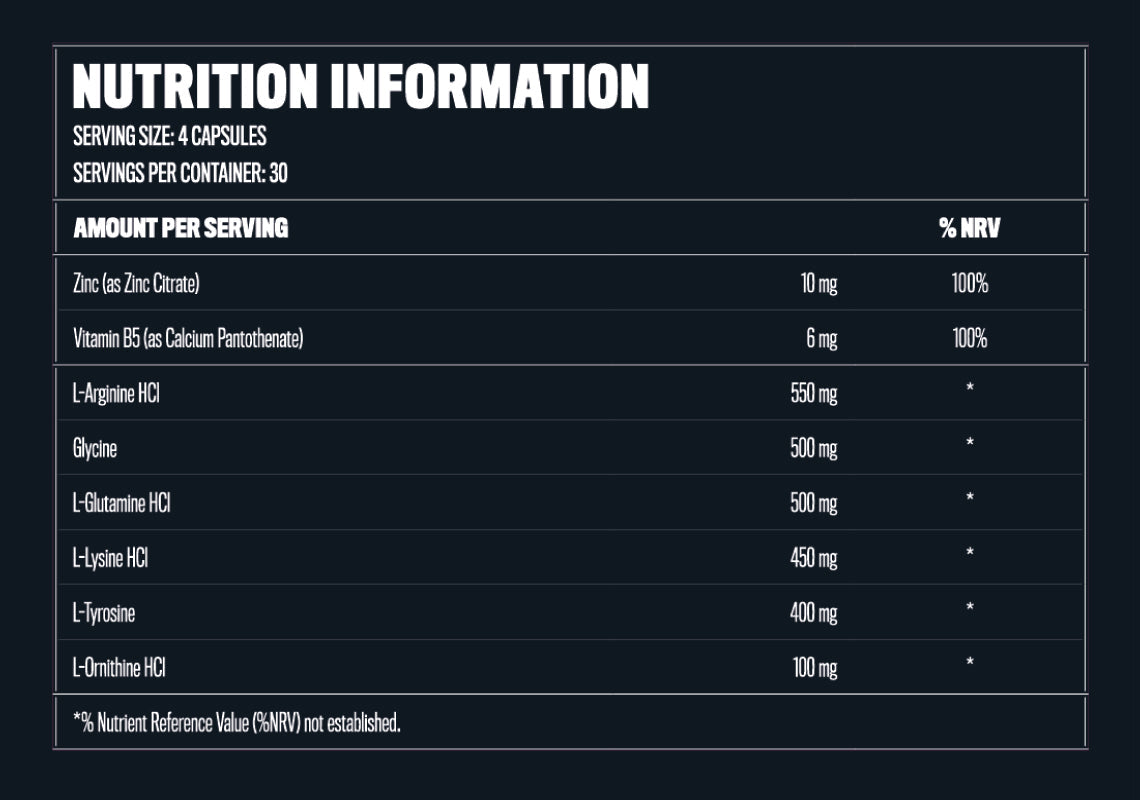Image resolution: width=1140 pixels, height=800 pixels.
Task: Select the Glycine ingredient label
Action: [95, 449]
